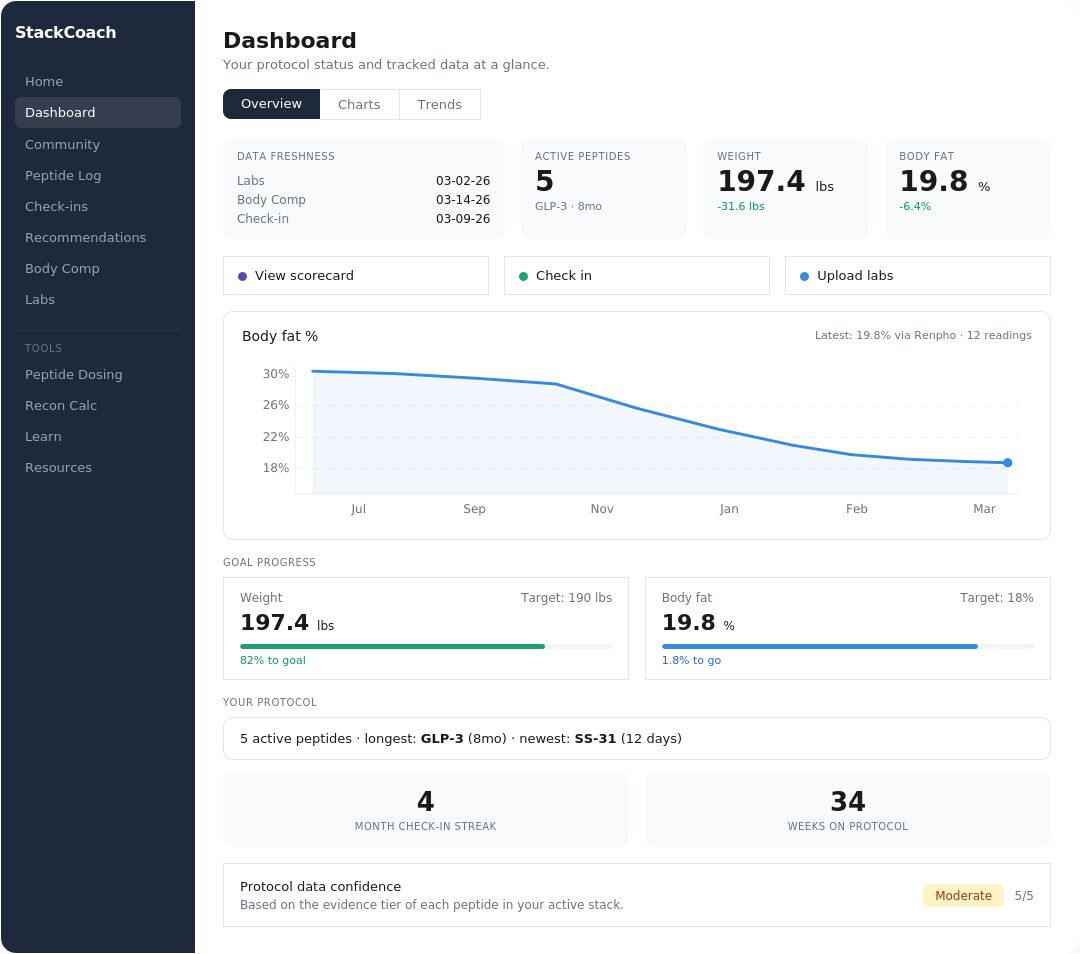
Task: Open Peptide Dosing tool
Action: [73, 375]
